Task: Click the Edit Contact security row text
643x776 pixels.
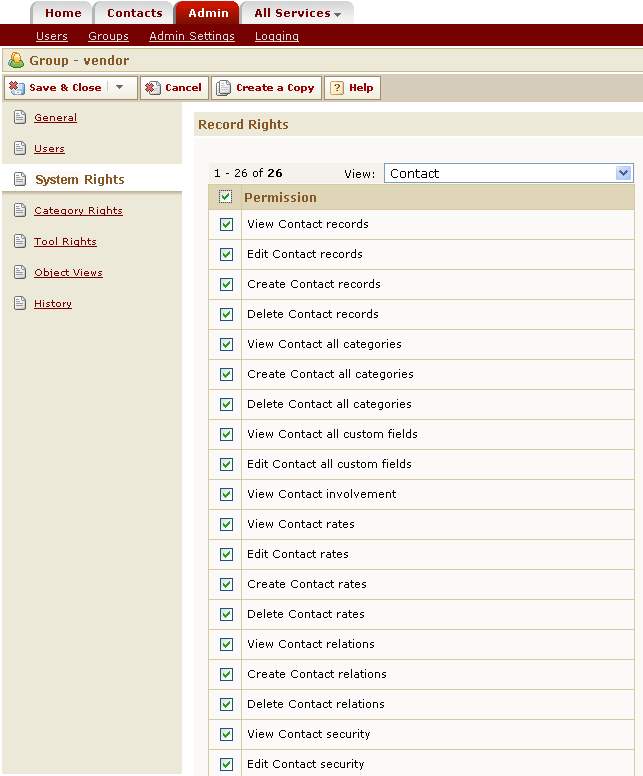Action: coord(305,764)
